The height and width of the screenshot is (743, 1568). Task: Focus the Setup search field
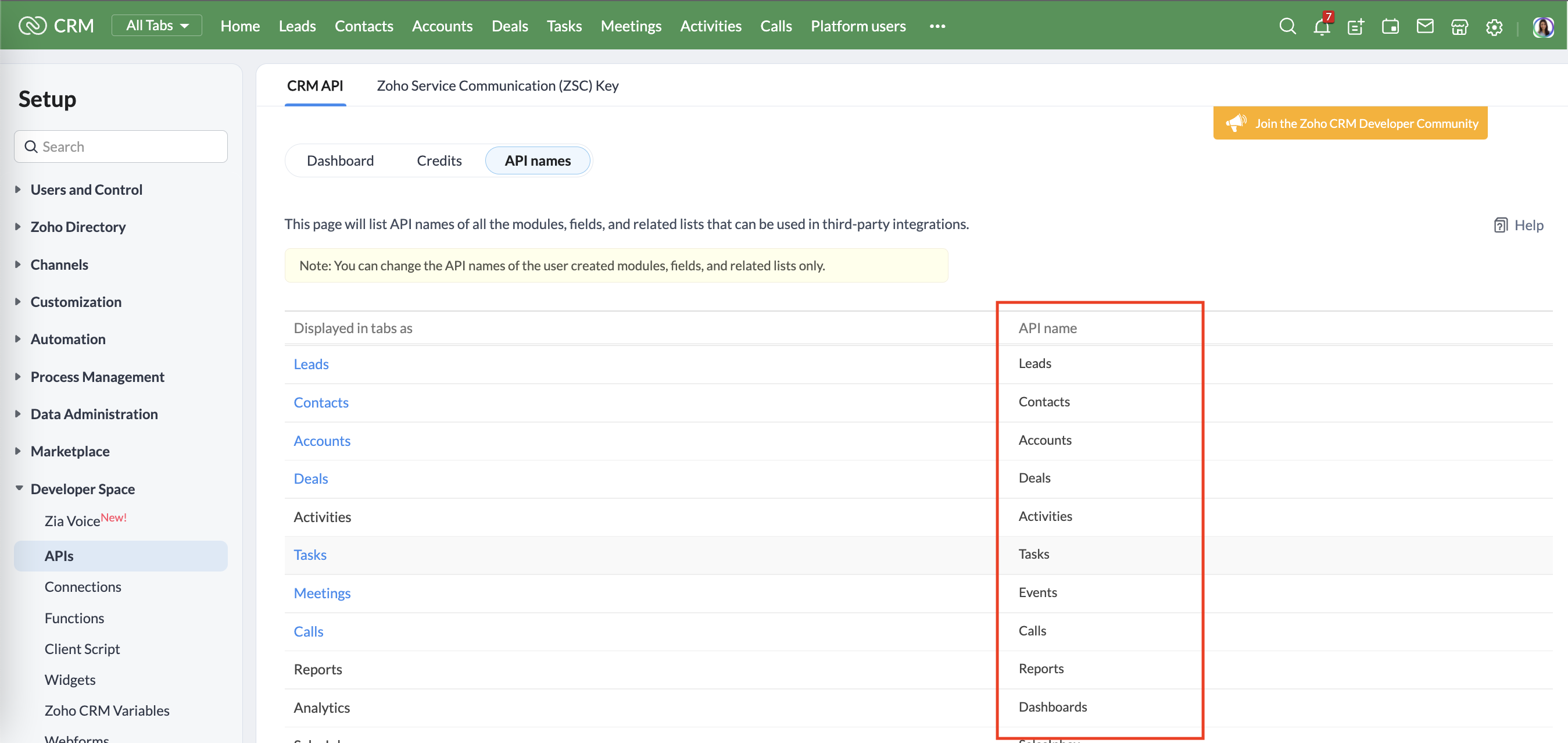pyautogui.click(x=120, y=147)
